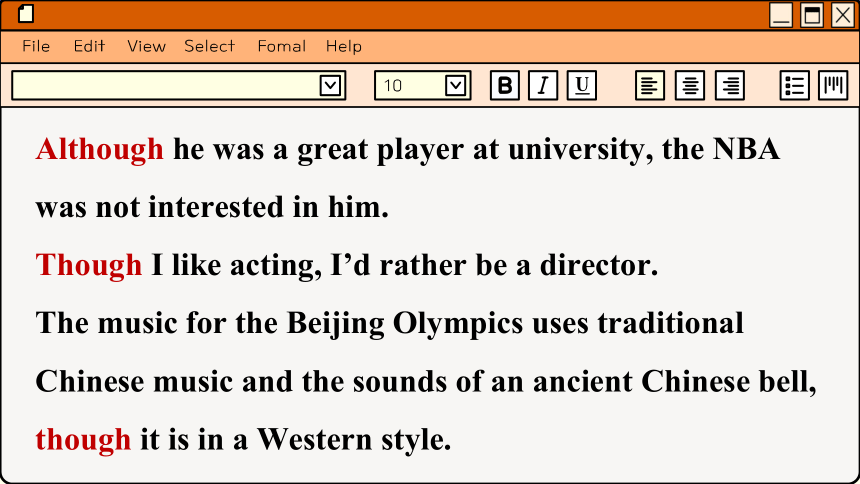Click the word "Western" in last line
Image resolution: width=860 pixels, height=484 pixels.
[315, 440]
